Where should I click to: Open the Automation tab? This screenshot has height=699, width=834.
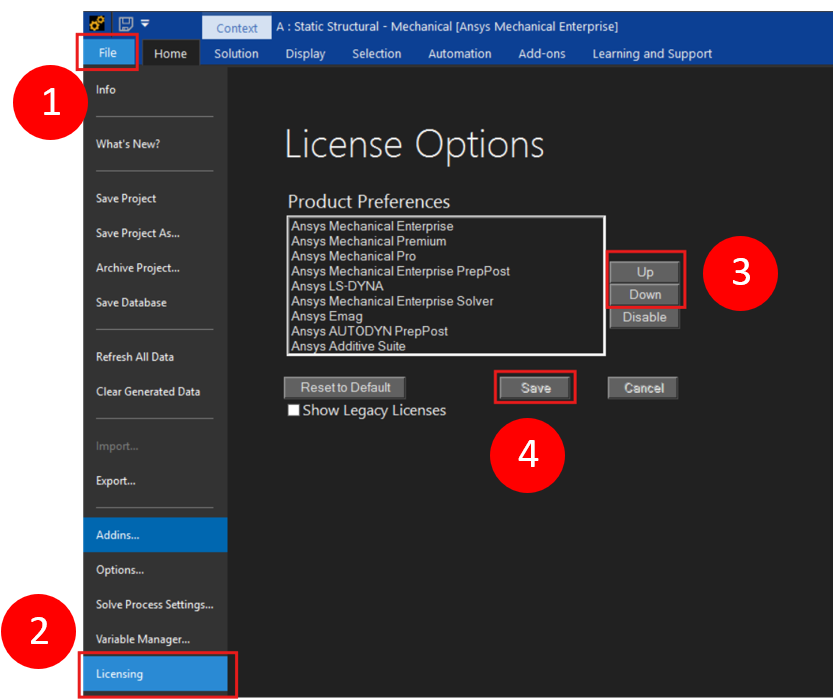point(460,54)
